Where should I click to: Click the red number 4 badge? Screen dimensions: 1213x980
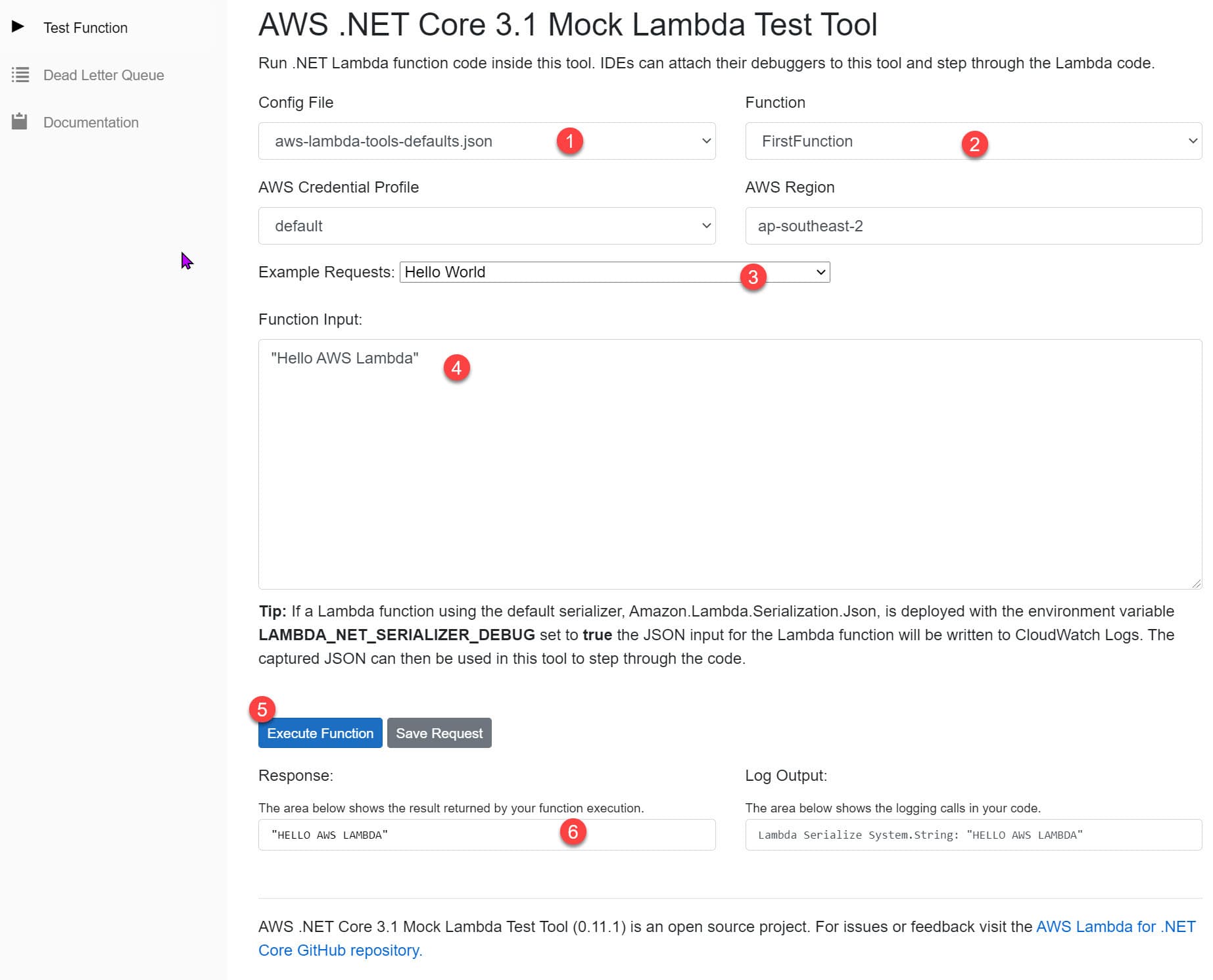[x=456, y=368]
